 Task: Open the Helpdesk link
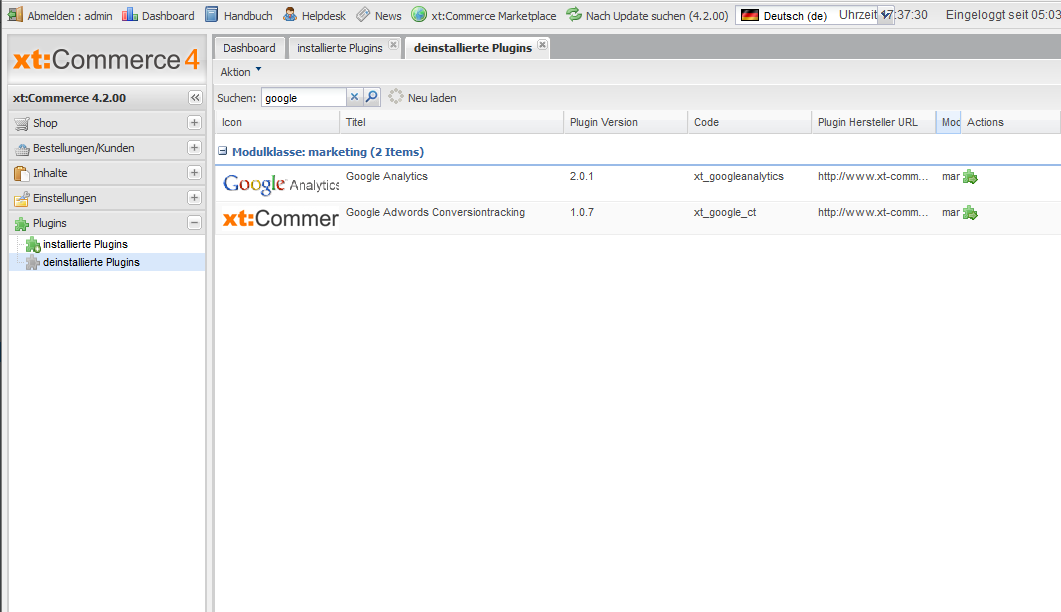tap(314, 15)
